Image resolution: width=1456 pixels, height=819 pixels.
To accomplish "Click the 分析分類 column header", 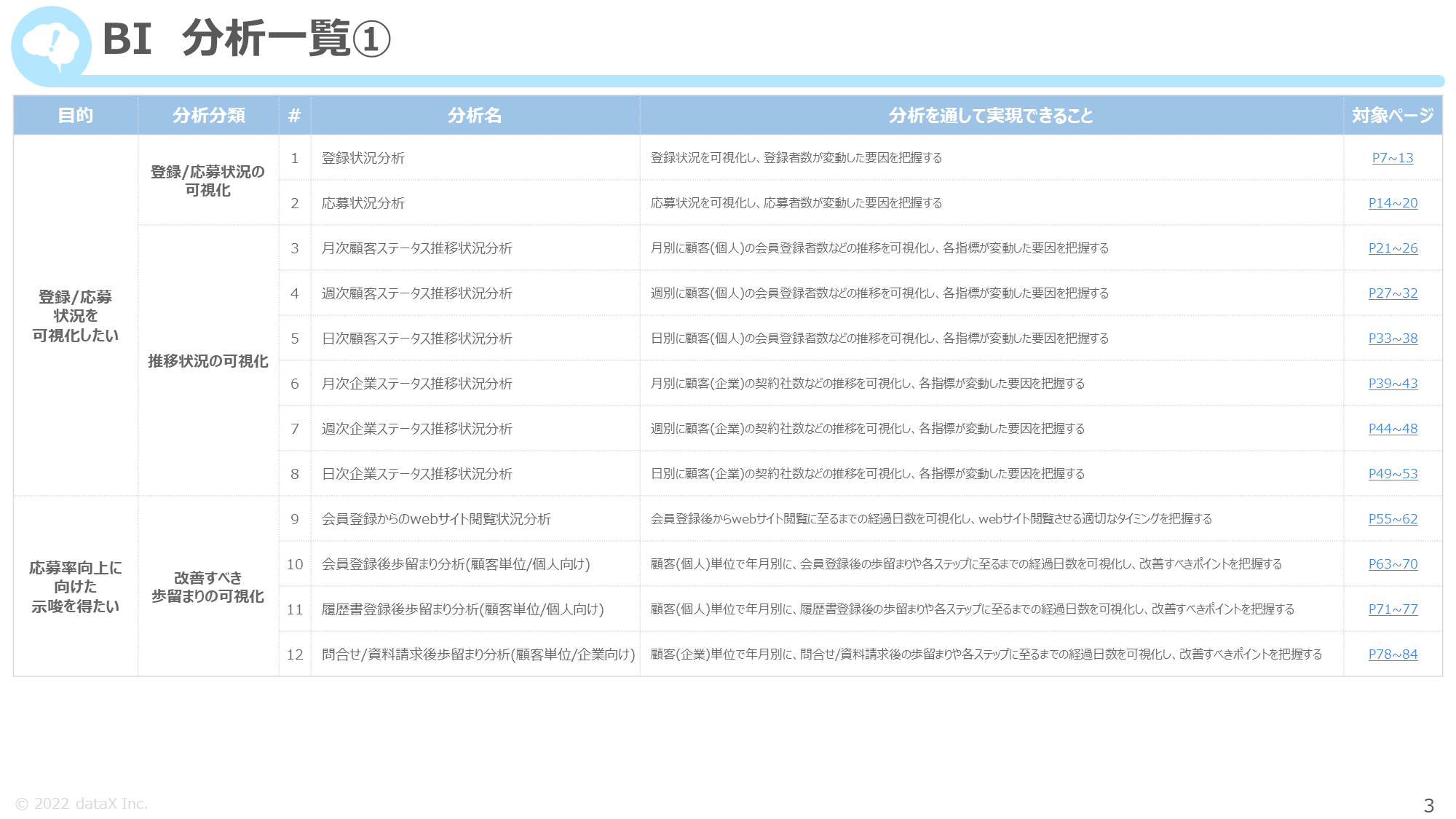I will (x=208, y=115).
